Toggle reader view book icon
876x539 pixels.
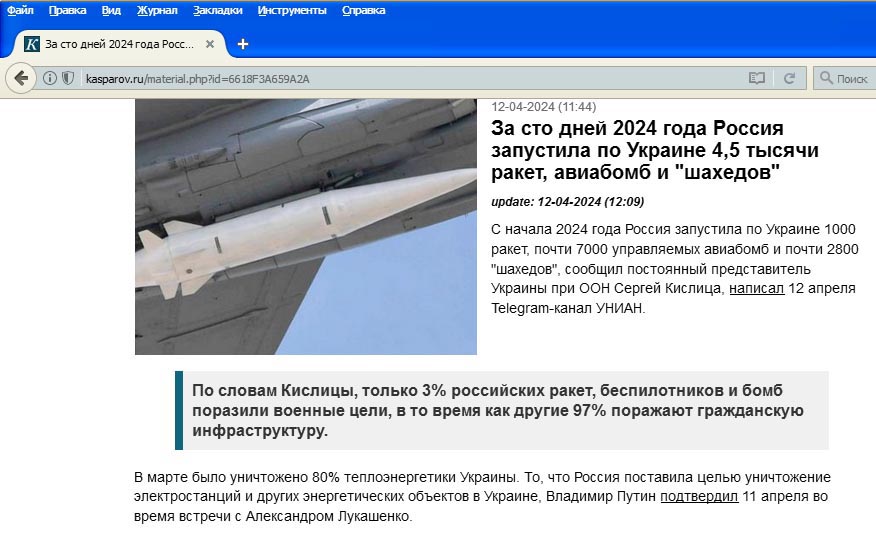point(756,78)
